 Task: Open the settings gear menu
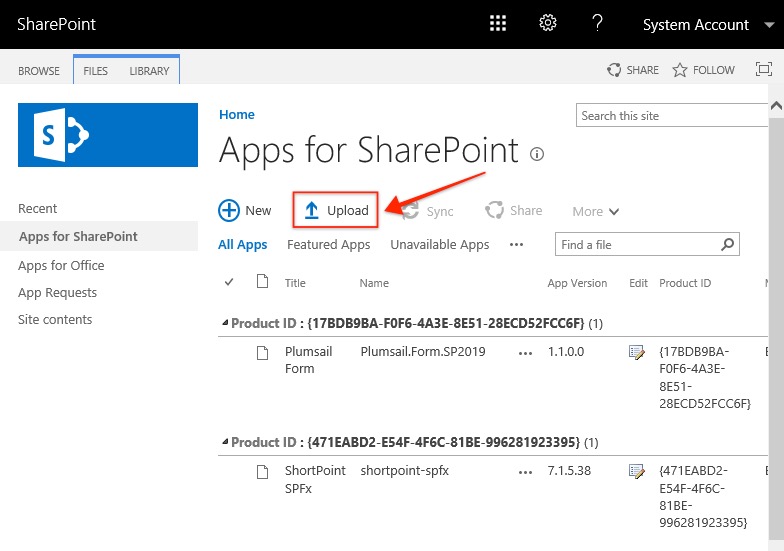click(x=548, y=23)
